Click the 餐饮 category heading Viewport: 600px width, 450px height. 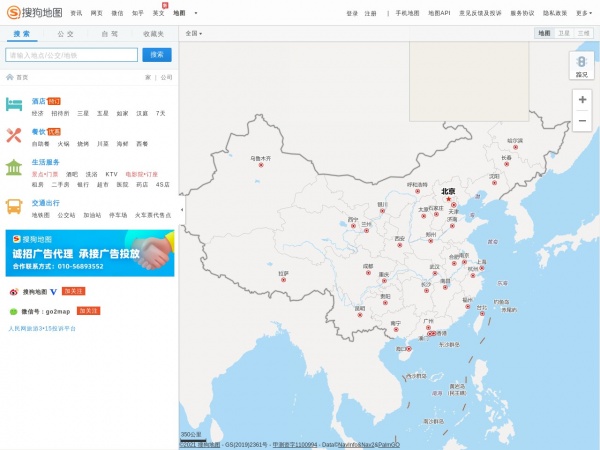[x=38, y=132]
